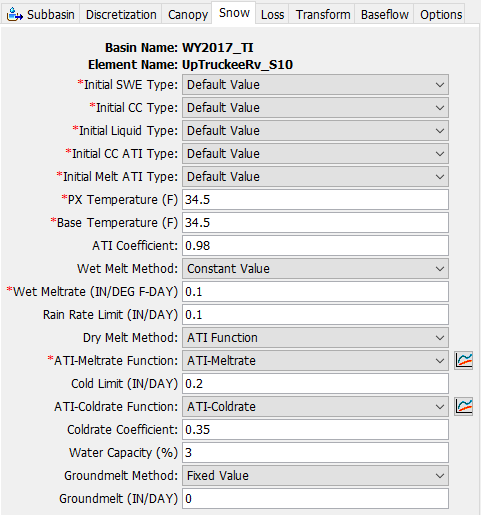Switch to the Subbasin tab
Viewport: 481px width, 515px height.
click(x=40, y=14)
